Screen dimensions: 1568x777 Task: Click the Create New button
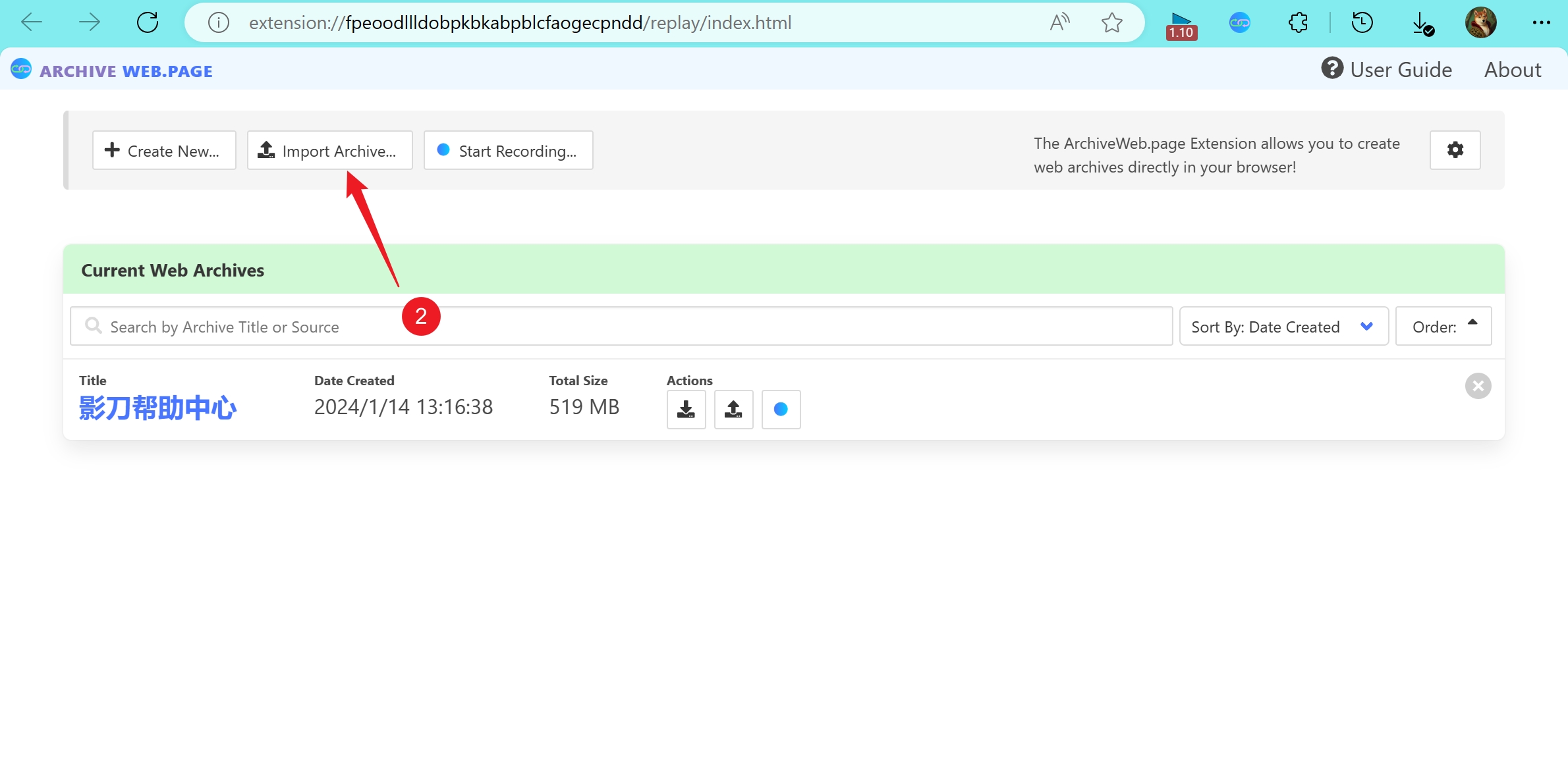pos(164,151)
